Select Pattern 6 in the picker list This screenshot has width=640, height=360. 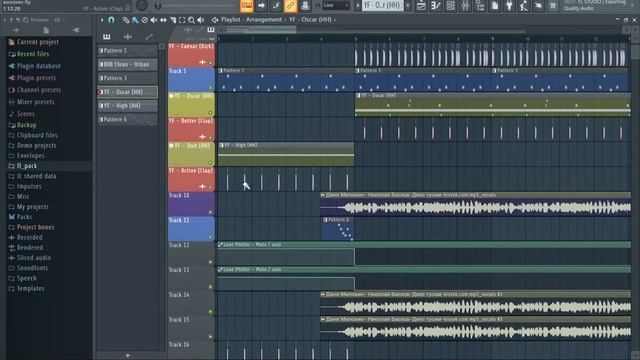click(x=127, y=120)
